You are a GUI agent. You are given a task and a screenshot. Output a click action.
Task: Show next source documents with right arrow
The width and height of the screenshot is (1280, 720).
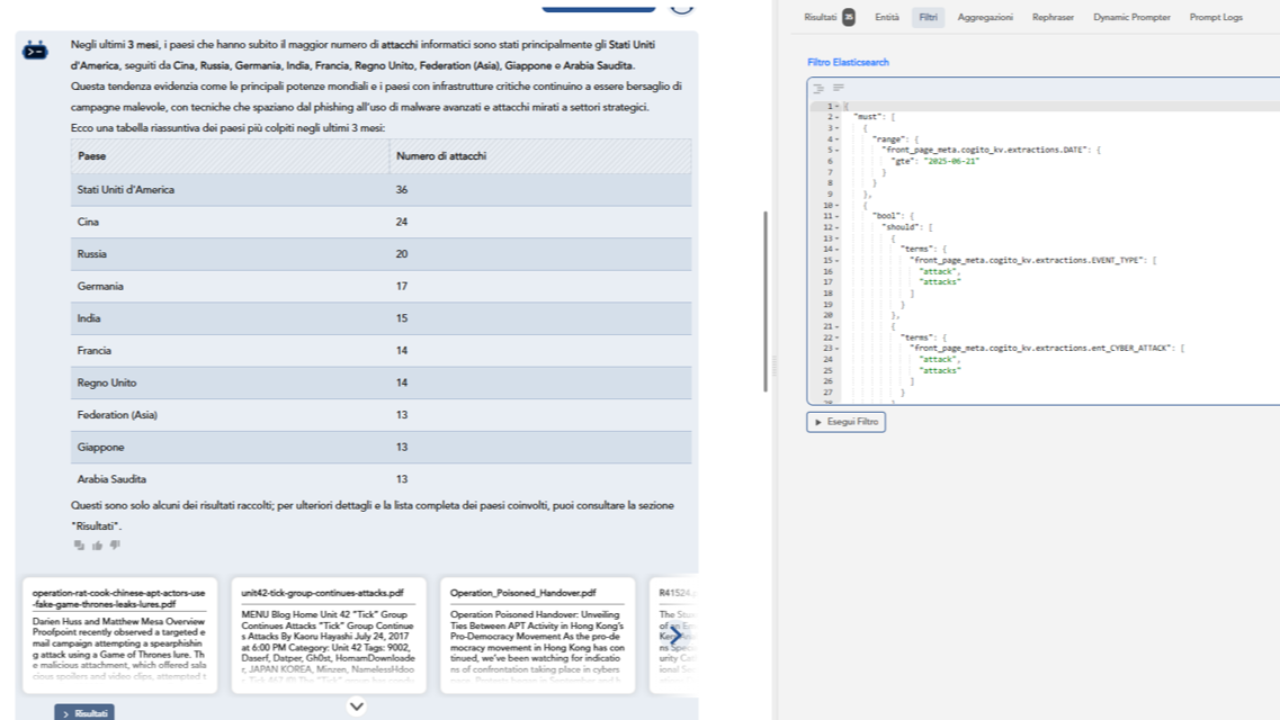coord(675,635)
